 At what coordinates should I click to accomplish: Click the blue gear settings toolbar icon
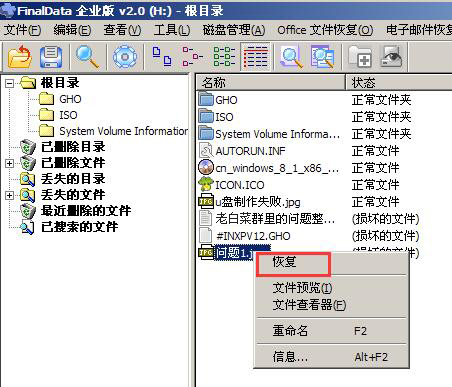pos(125,57)
